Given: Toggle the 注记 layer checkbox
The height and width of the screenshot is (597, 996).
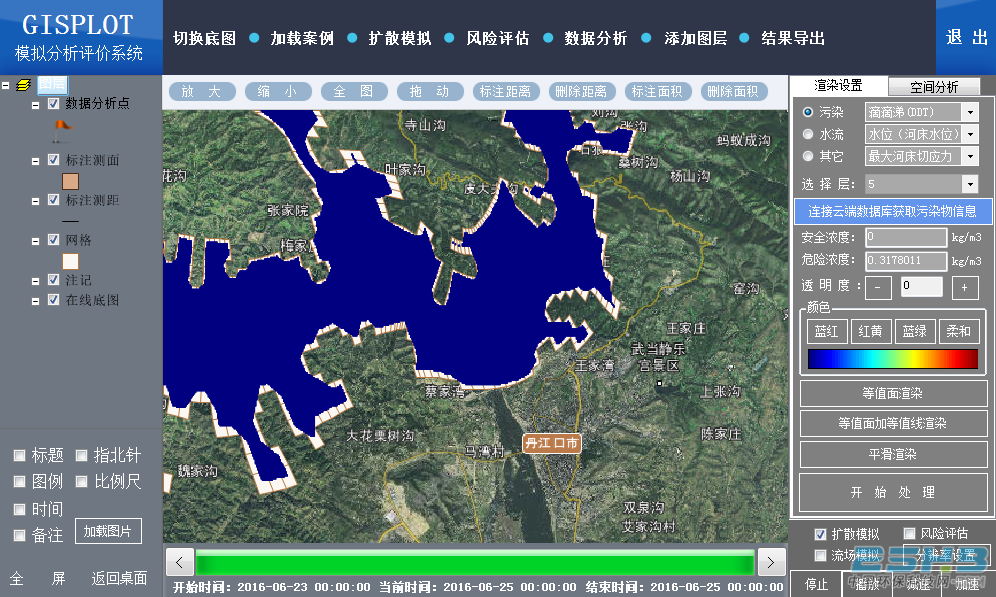Looking at the screenshot, I should pos(54,280).
